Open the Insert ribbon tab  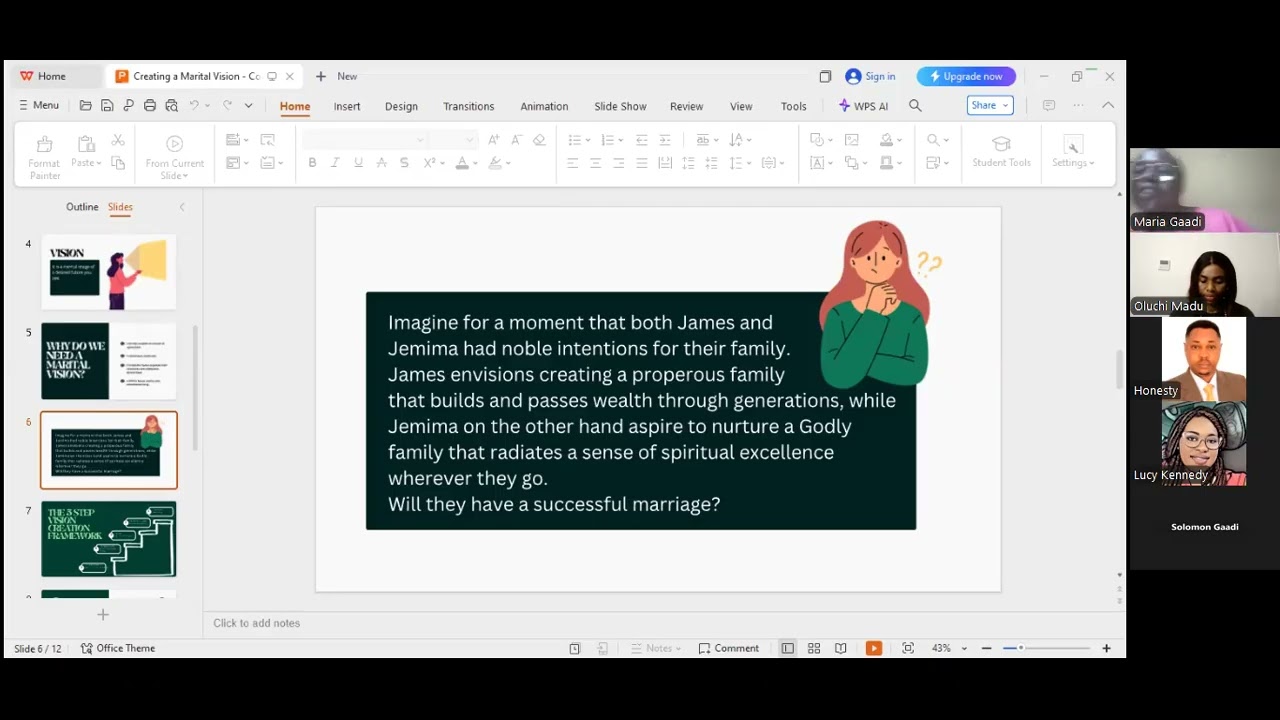tap(347, 106)
